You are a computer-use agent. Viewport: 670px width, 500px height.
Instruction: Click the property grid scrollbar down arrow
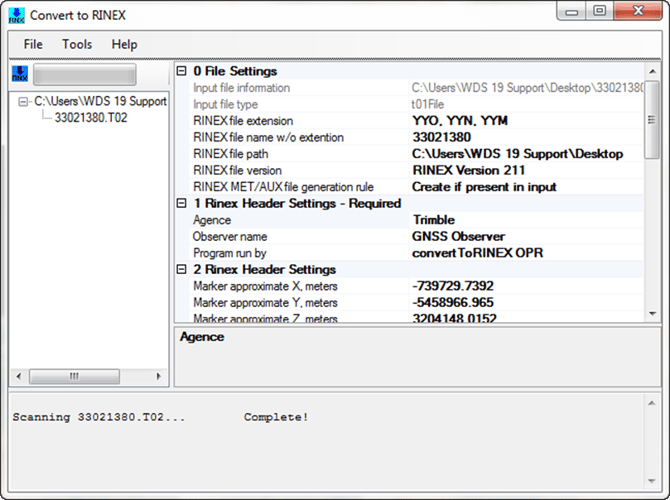653,315
